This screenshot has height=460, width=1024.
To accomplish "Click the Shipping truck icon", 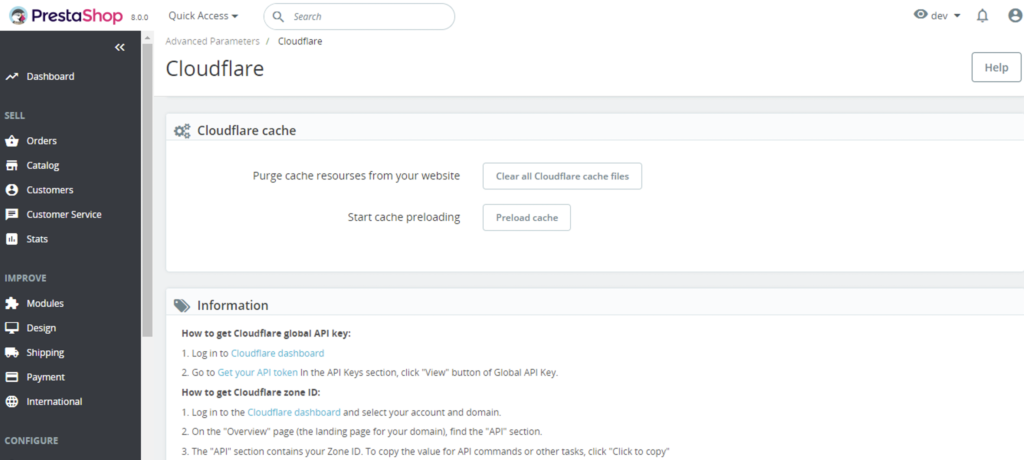I will [x=12, y=353].
